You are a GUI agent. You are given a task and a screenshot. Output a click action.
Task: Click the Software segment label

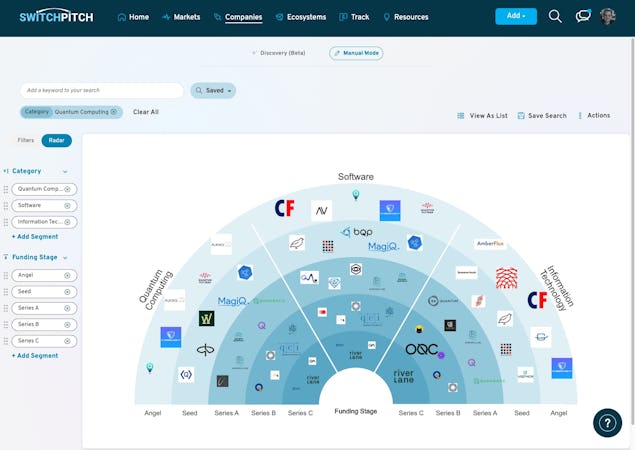click(356, 177)
